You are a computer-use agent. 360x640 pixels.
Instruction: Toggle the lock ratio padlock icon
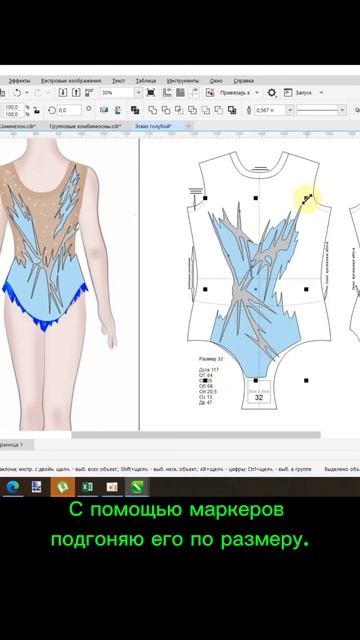point(36,110)
